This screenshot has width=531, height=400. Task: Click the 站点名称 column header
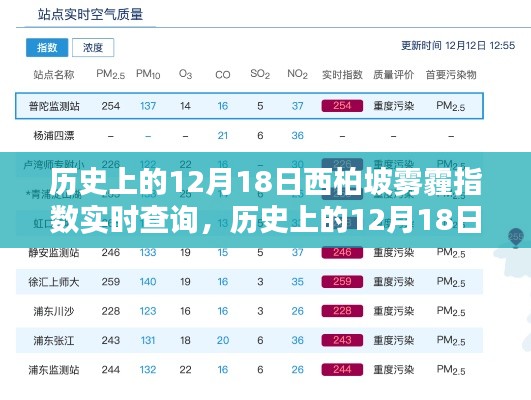[x=54, y=75]
